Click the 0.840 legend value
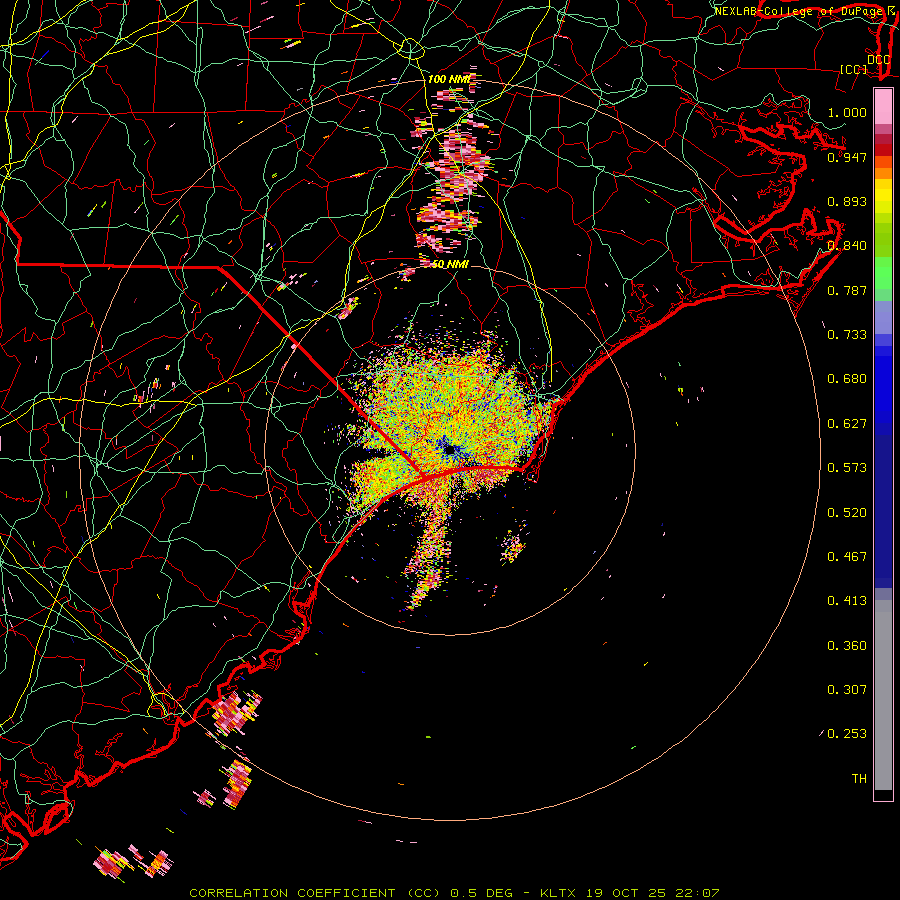Viewport: 900px width, 900px height. click(847, 246)
